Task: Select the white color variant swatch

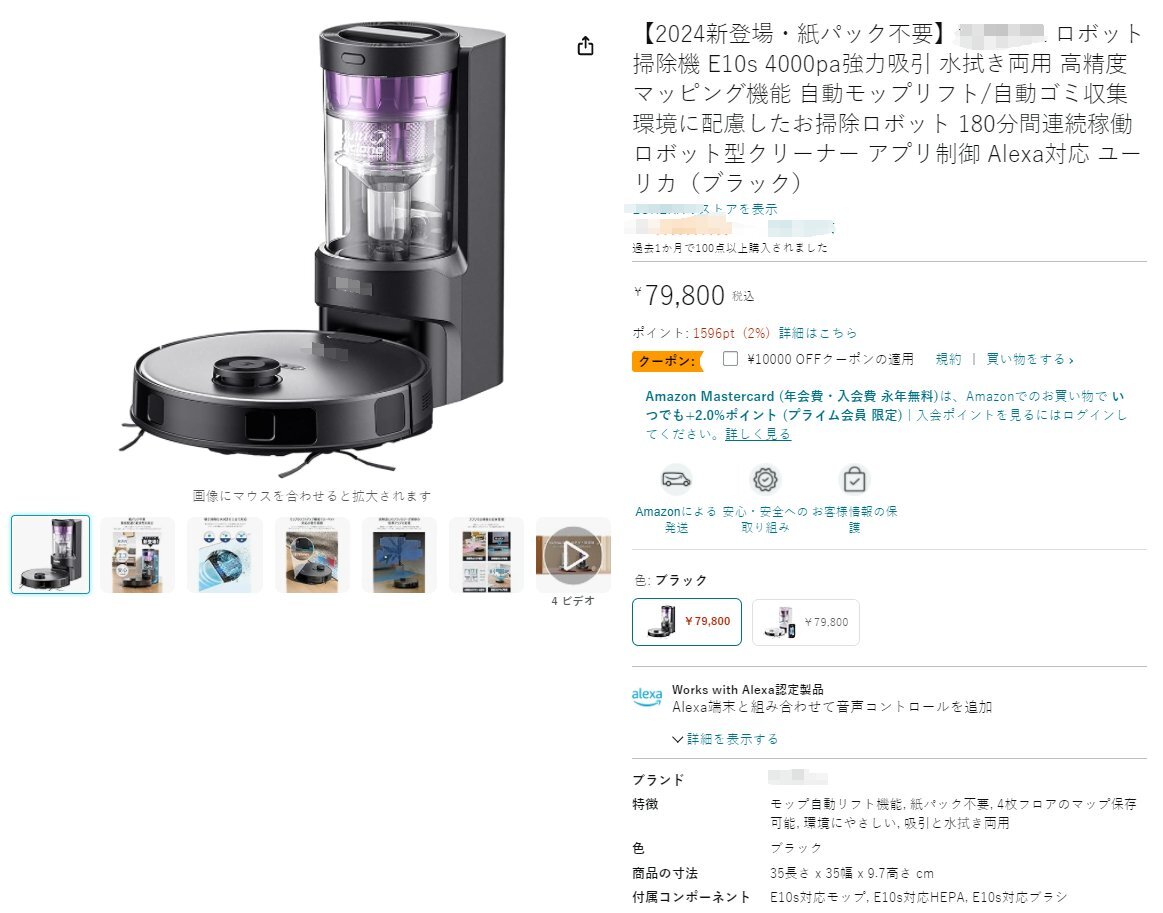Action: point(805,622)
